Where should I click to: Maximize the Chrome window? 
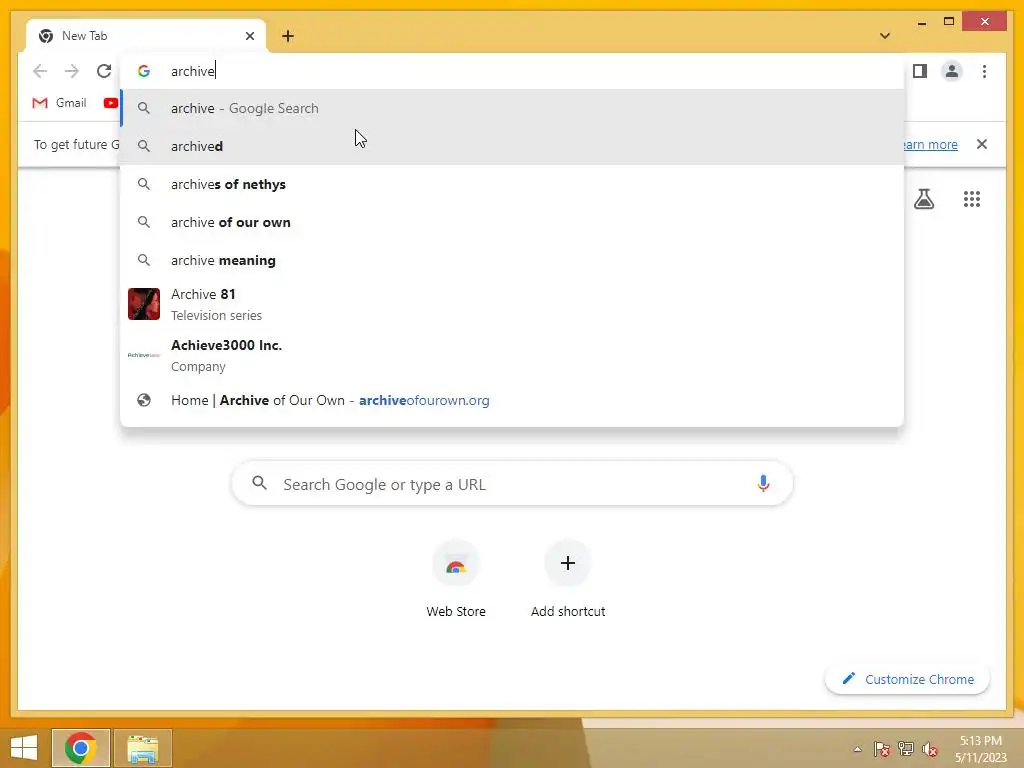(949, 22)
